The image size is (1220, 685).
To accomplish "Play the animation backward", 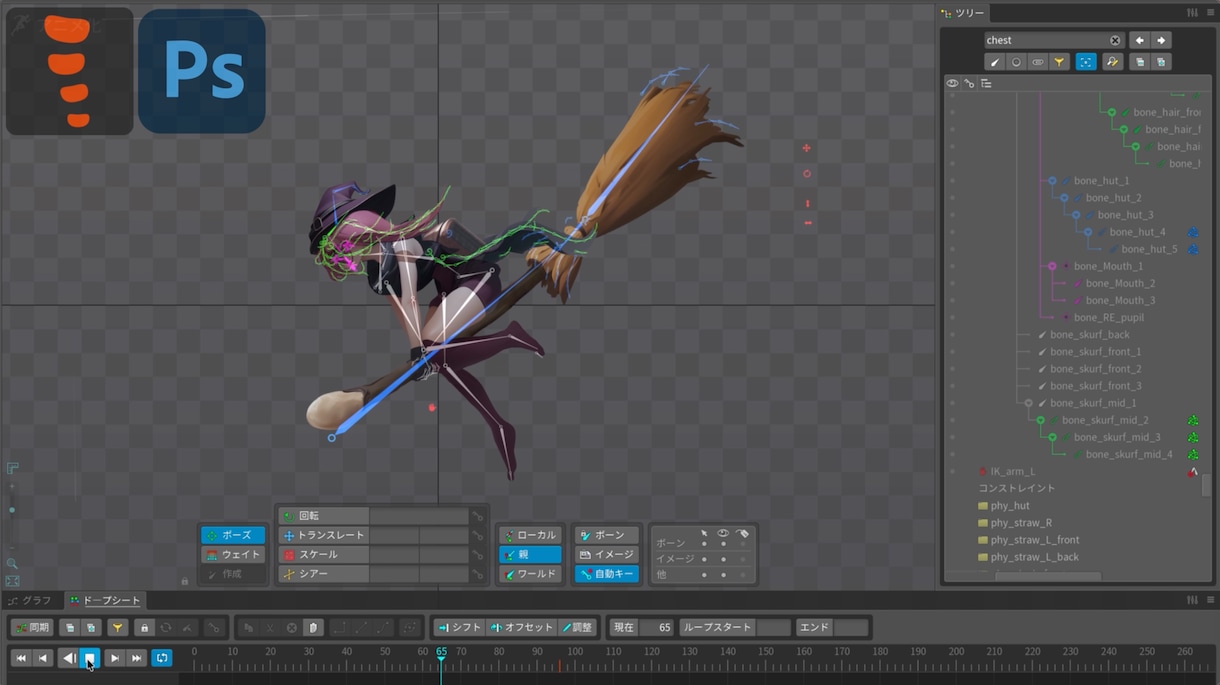I will click(x=68, y=658).
